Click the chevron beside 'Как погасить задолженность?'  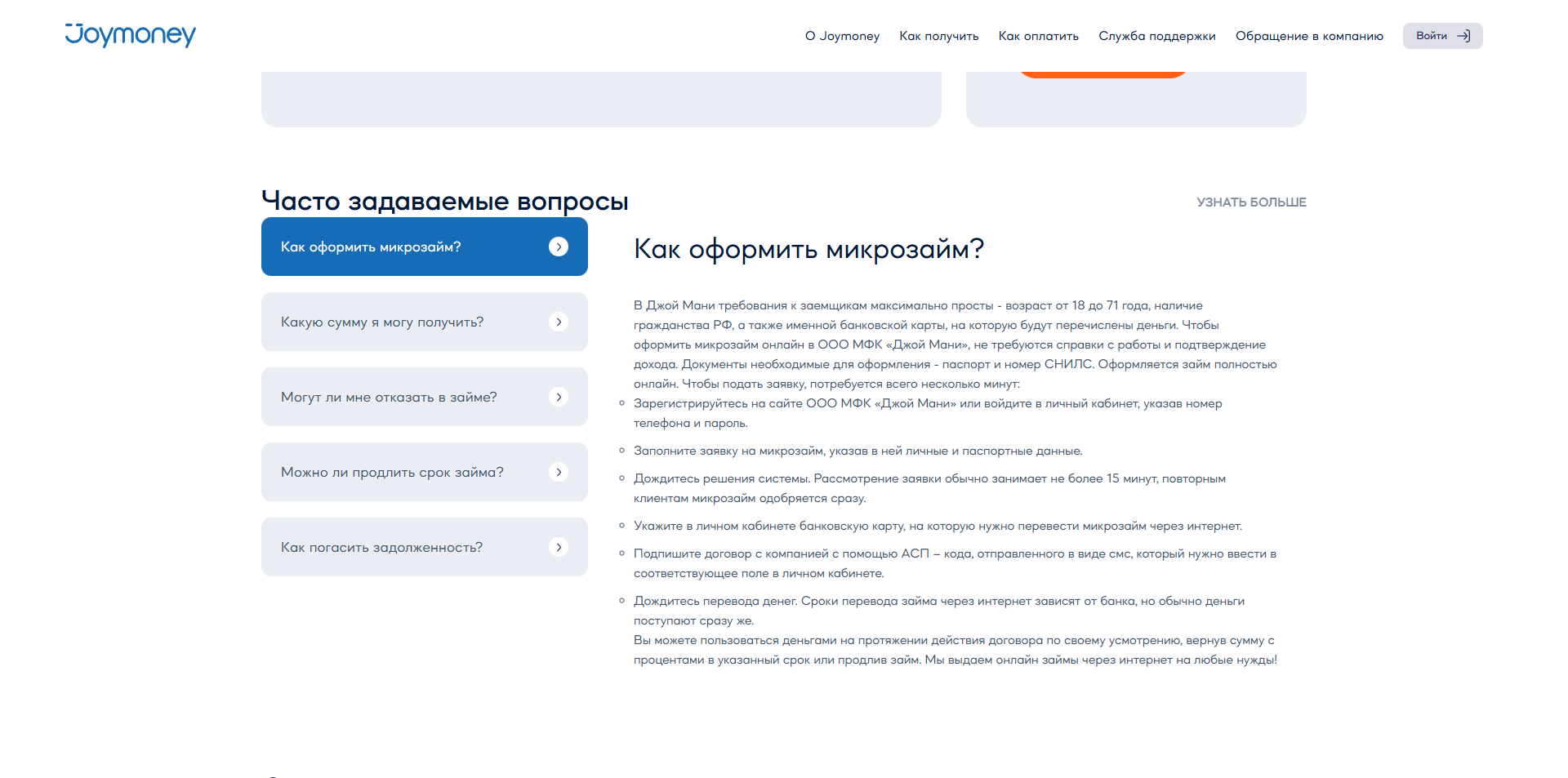pos(559,547)
